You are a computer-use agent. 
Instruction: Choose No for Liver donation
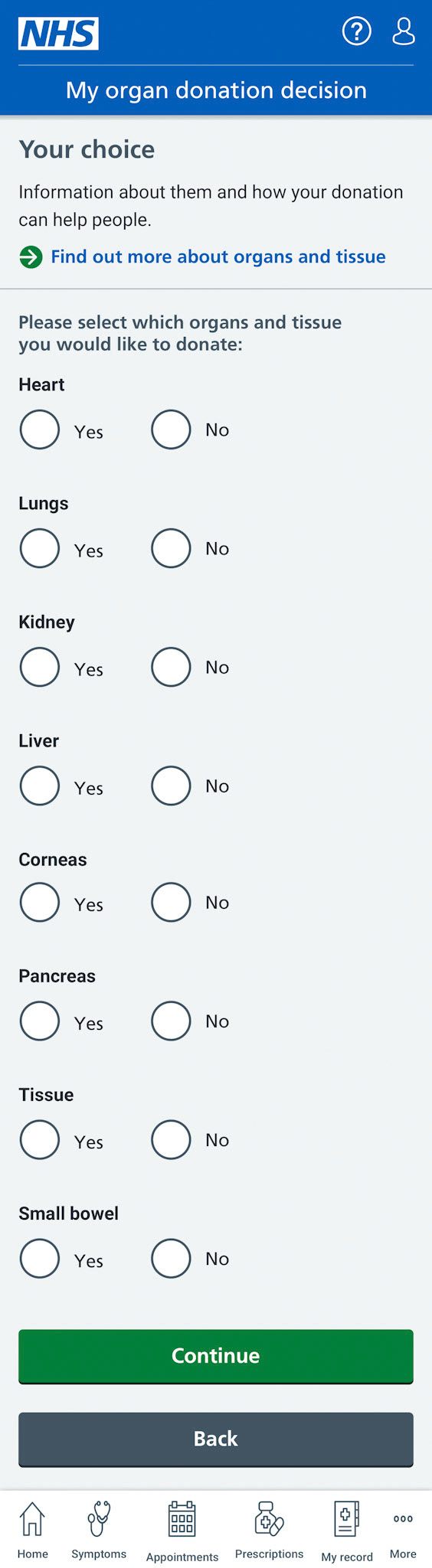click(x=171, y=786)
